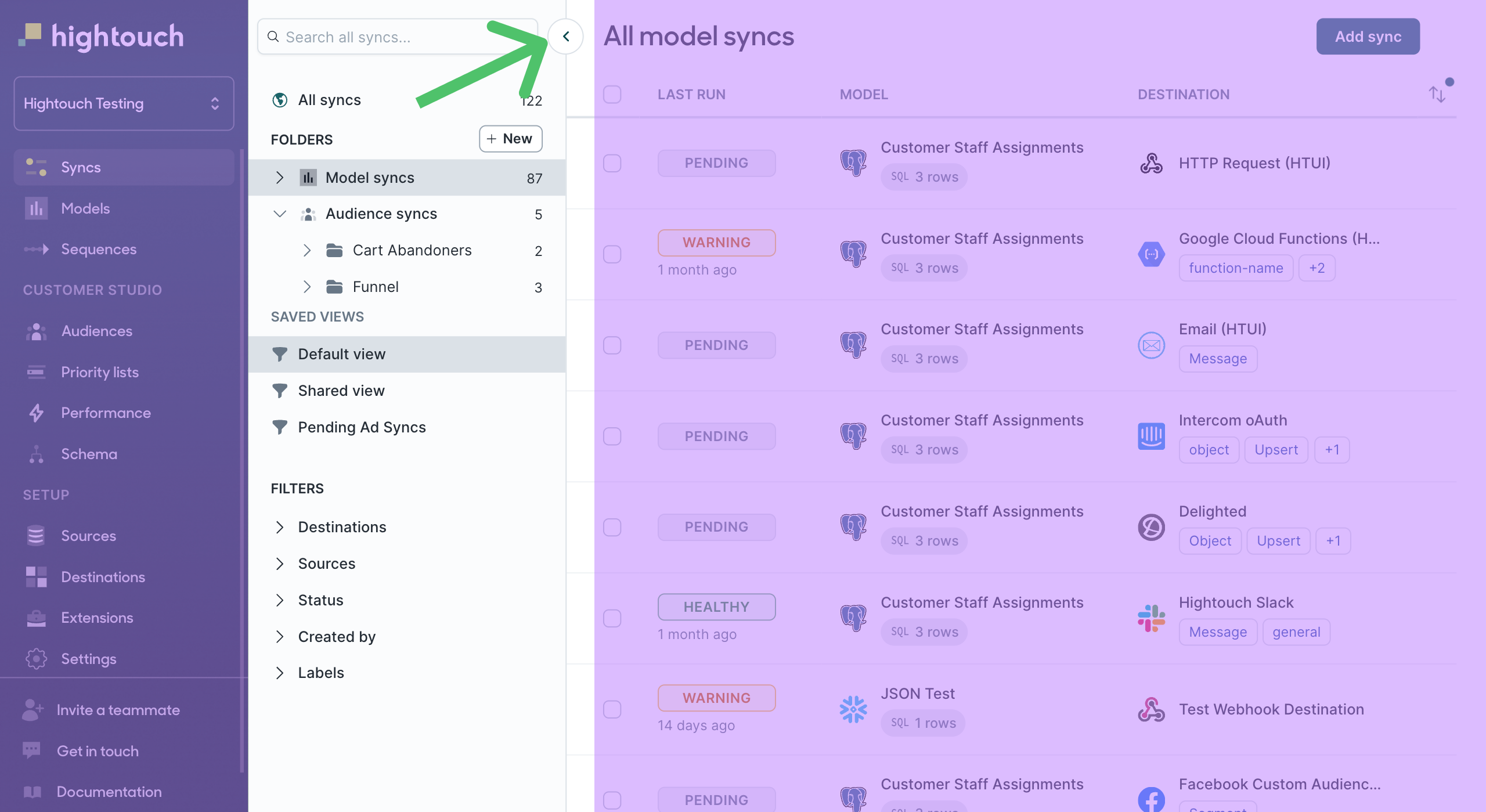
Task: Toggle the checkbox for first PENDING sync
Action: coord(613,162)
